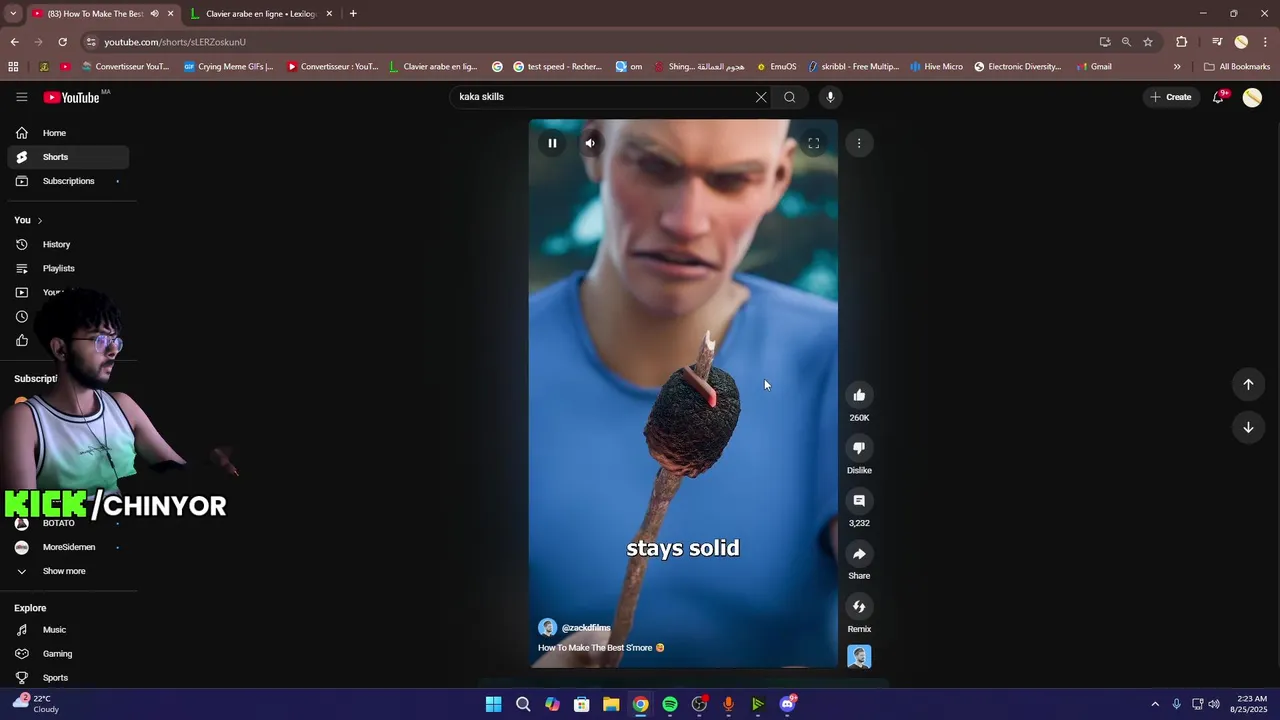Expand Show more subscriptions
Viewport: 1280px width, 720px height.
68,571
